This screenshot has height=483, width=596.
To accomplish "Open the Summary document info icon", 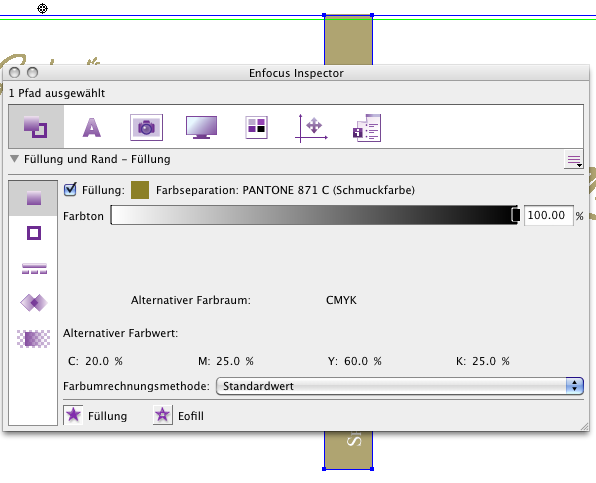I will [367, 128].
